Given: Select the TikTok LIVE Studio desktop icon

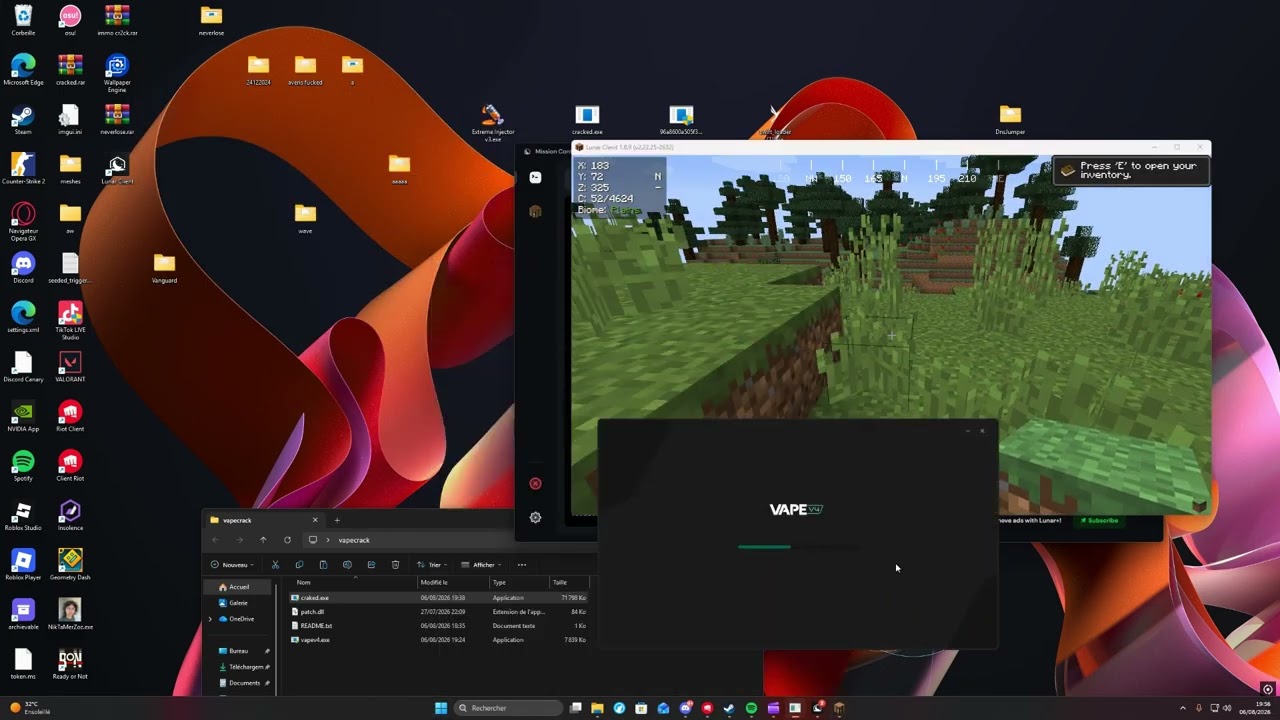Looking at the screenshot, I should pos(70,321).
